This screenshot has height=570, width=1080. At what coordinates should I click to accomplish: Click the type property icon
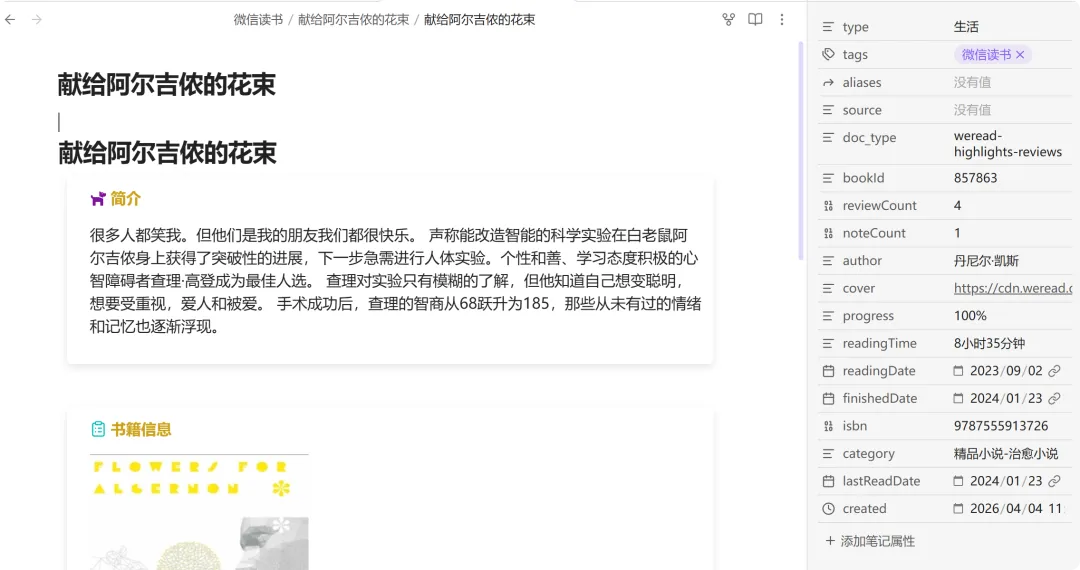click(x=828, y=27)
